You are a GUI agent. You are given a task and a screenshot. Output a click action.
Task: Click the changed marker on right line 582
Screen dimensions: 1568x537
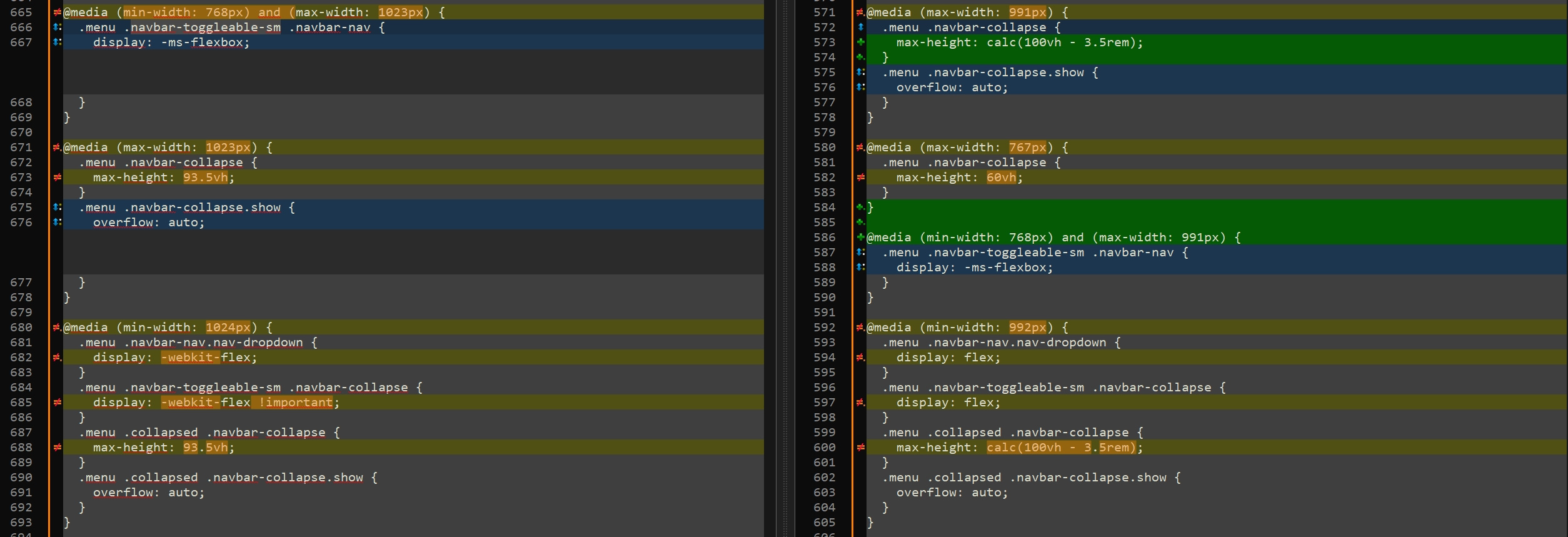click(x=861, y=178)
